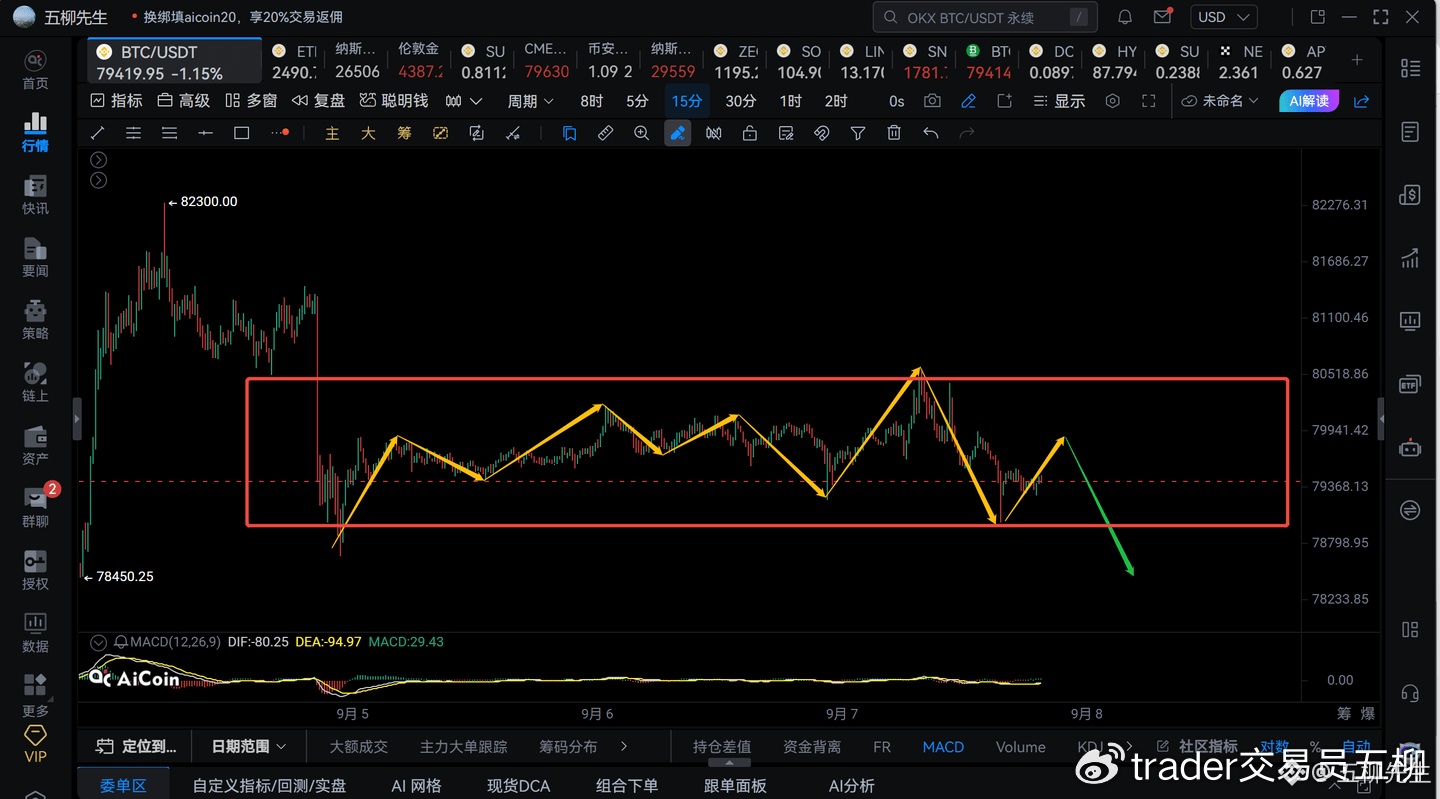This screenshot has height=799, width=1440.
Task: Switch to the 30分 timeframe
Action: click(741, 101)
